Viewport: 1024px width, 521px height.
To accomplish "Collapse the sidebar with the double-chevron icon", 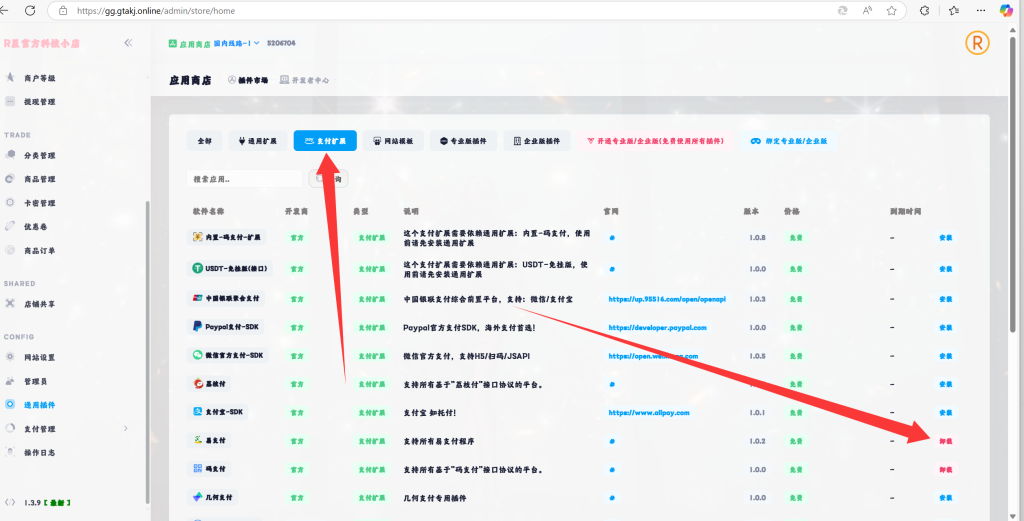I will (x=128, y=43).
